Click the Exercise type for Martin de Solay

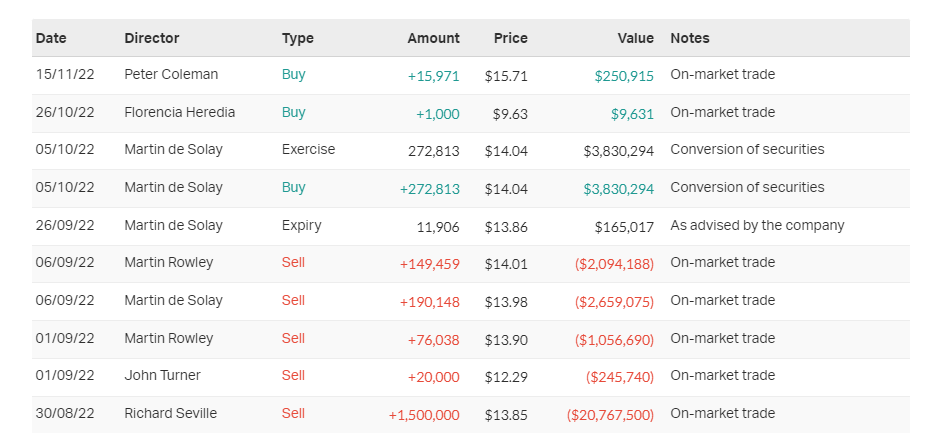click(309, 150)
